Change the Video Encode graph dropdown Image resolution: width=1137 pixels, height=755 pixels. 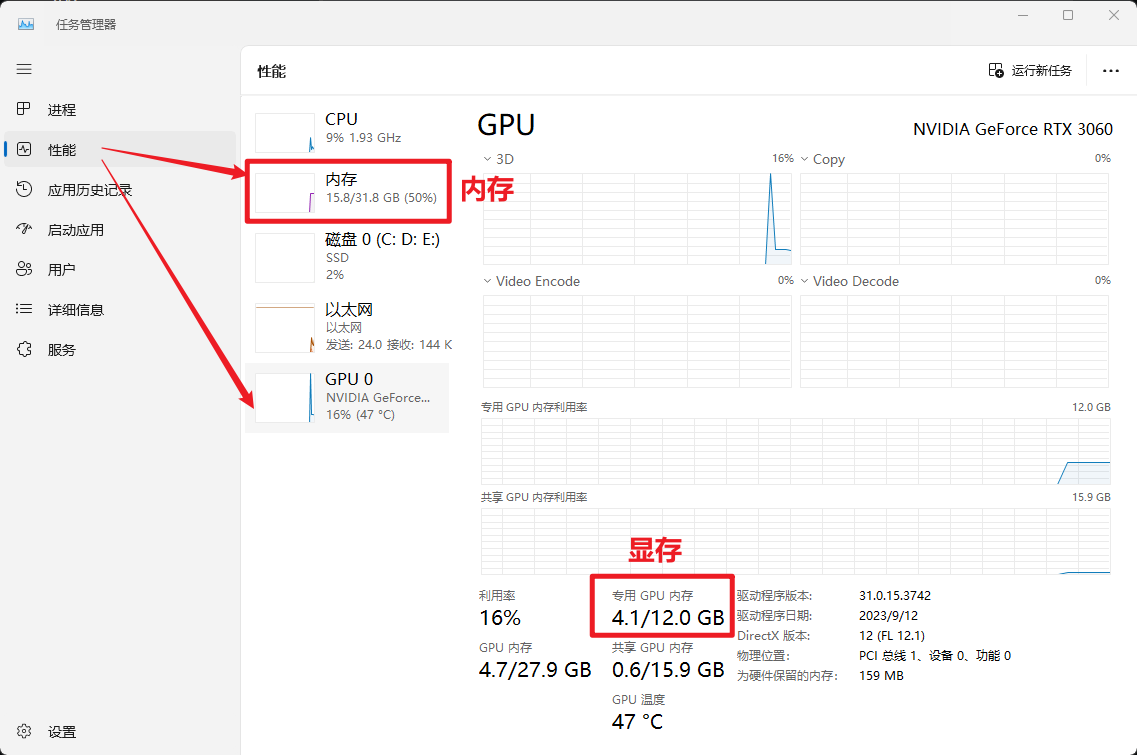point(532,281)
